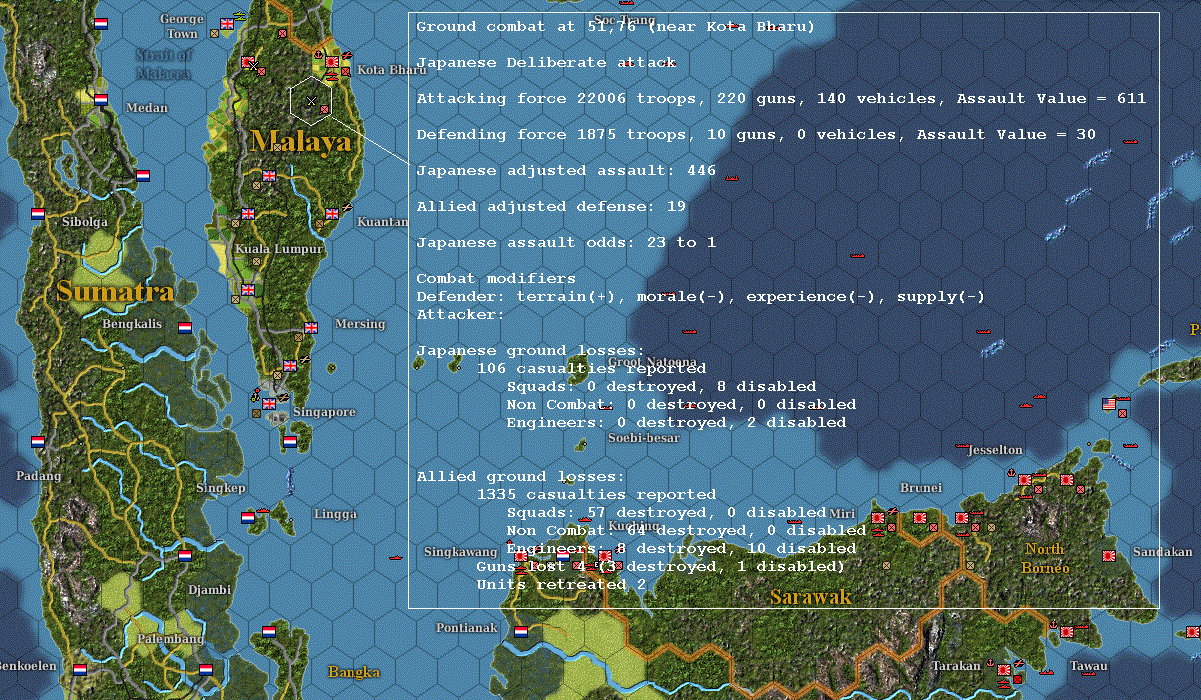
Task: Open the Dutch base at Padang
Action: [x=38, y=441]
